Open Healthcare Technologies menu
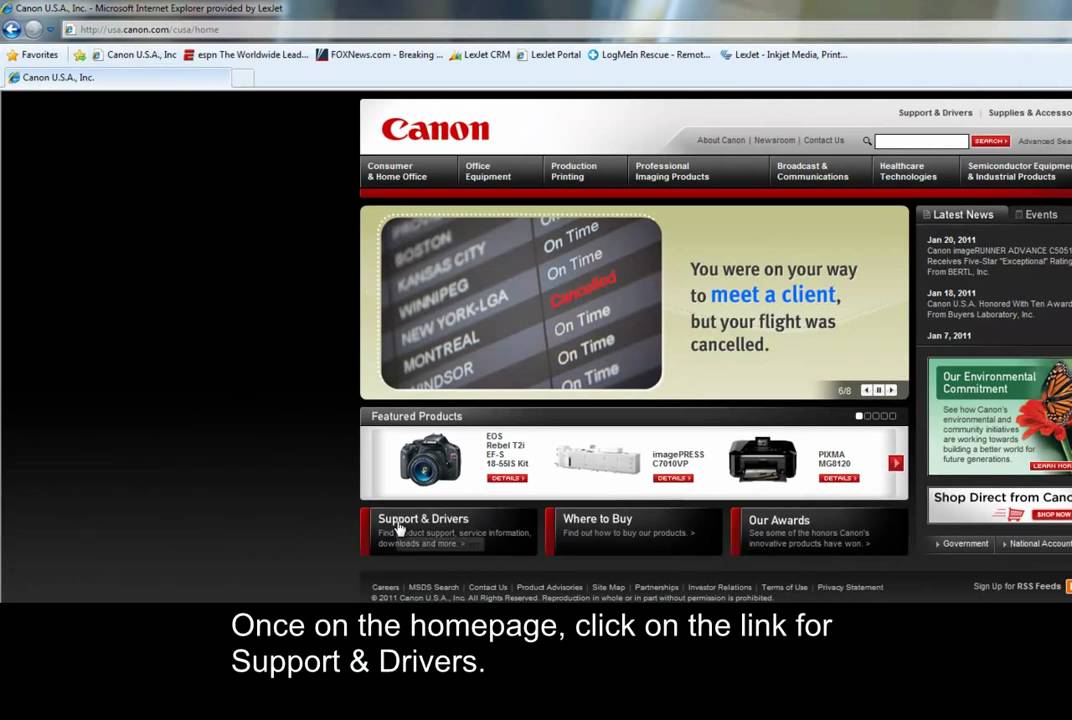This screenshot has width=1072, height=720. tap(916, 171)
